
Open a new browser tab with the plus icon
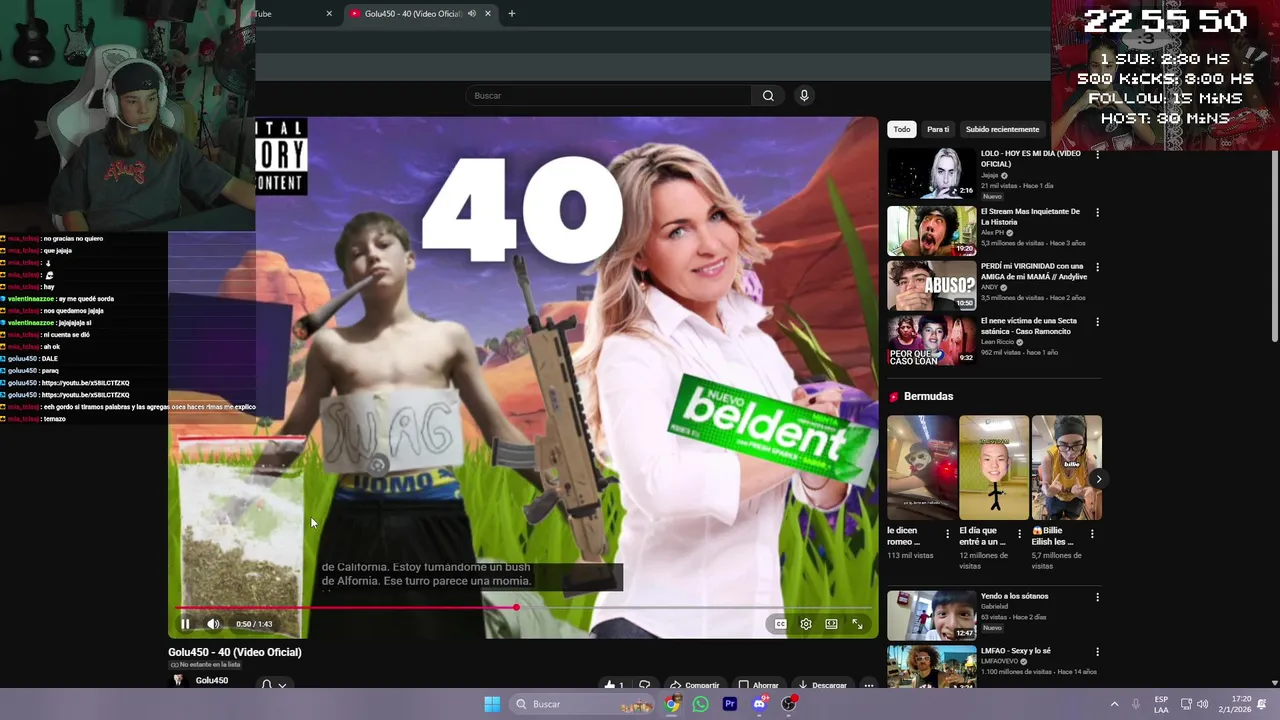[x=512, y=14]
